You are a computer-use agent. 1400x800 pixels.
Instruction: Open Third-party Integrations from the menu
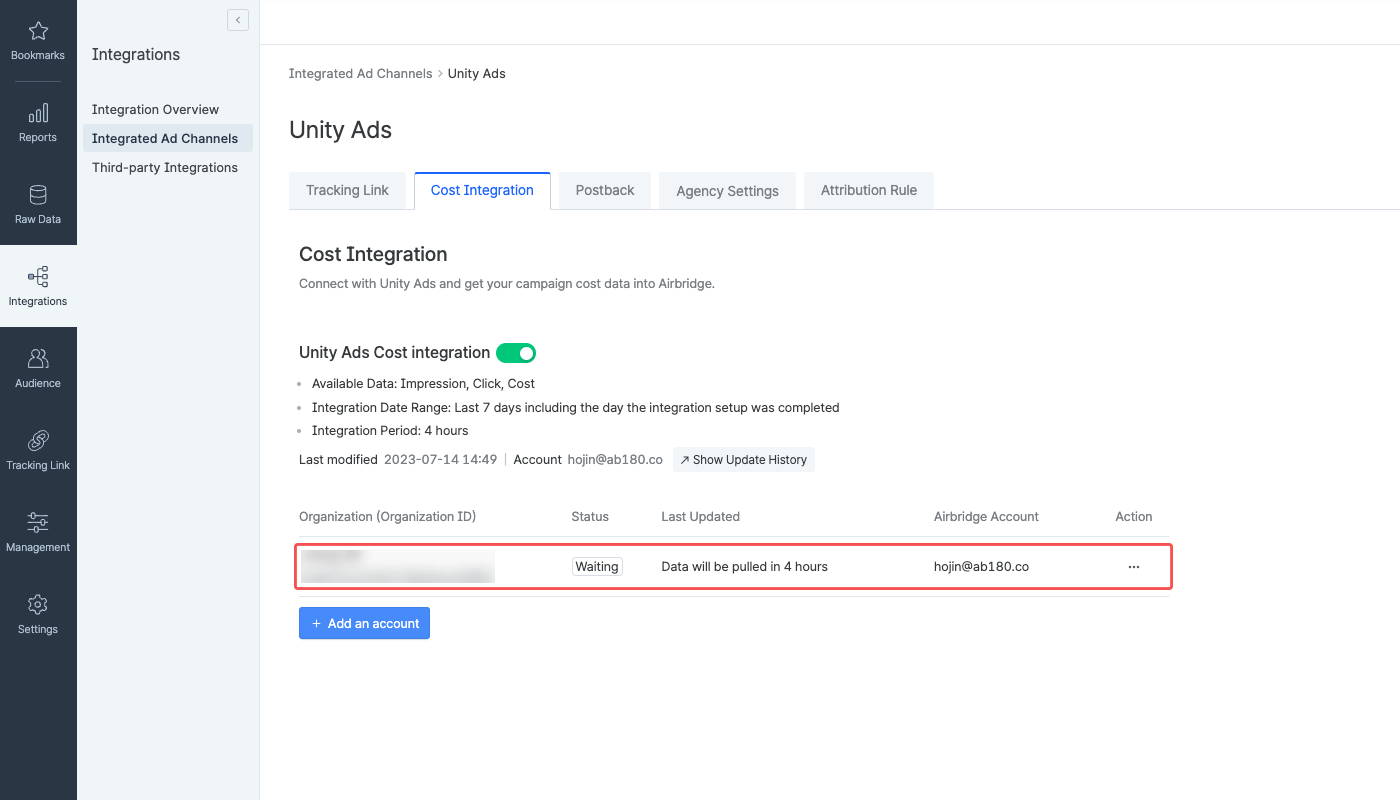pyautogui.click(x=164, y=167)
